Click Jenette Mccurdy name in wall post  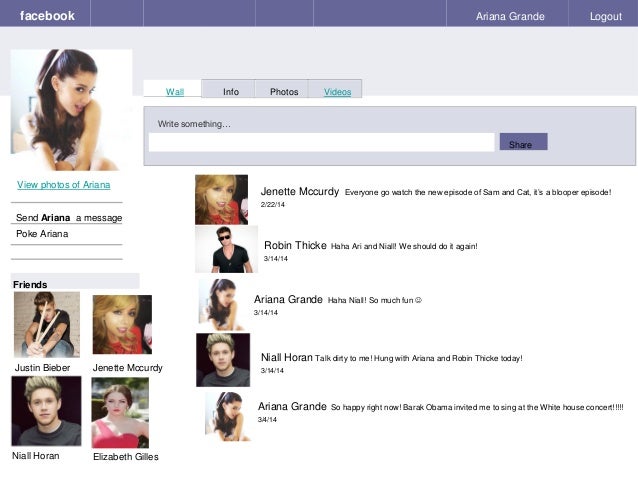click(300, 191)
